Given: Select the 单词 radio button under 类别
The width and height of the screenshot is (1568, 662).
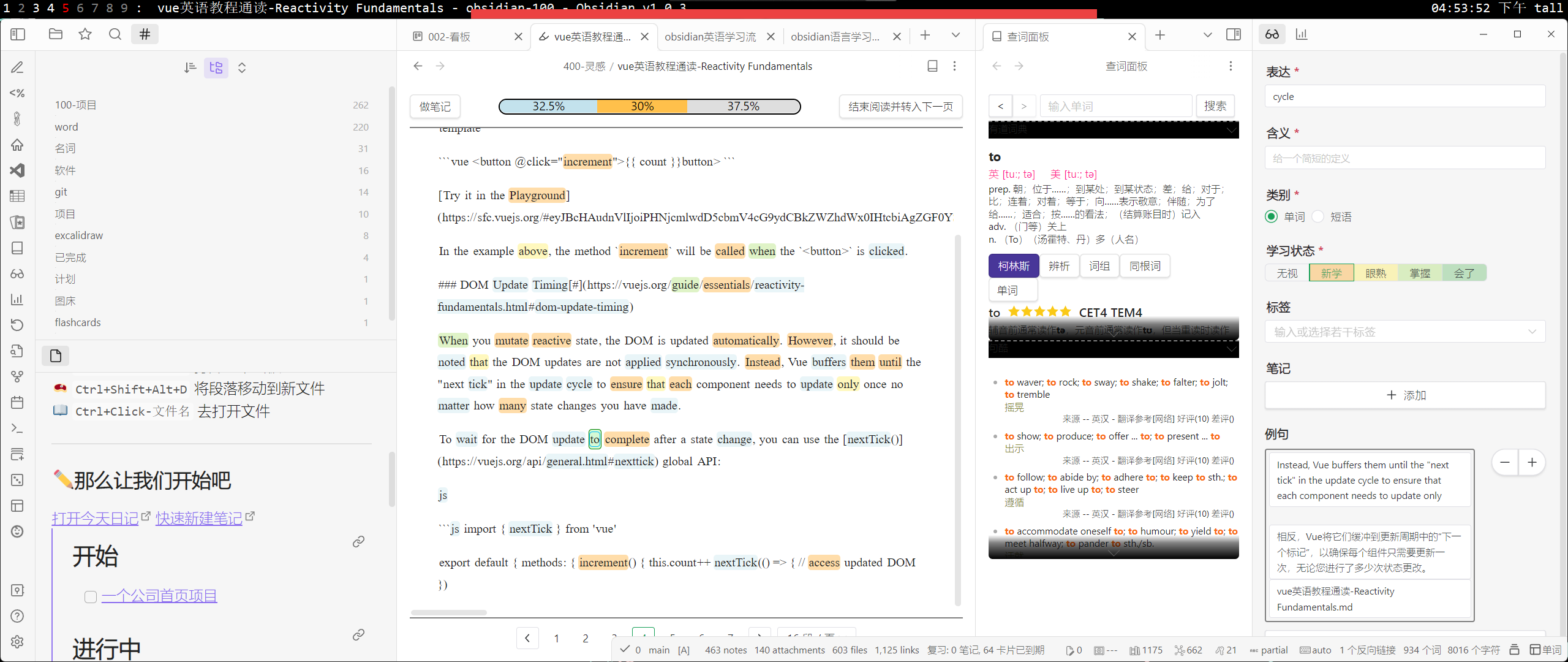Looking at the screenshot, I should coord(1272,216).
